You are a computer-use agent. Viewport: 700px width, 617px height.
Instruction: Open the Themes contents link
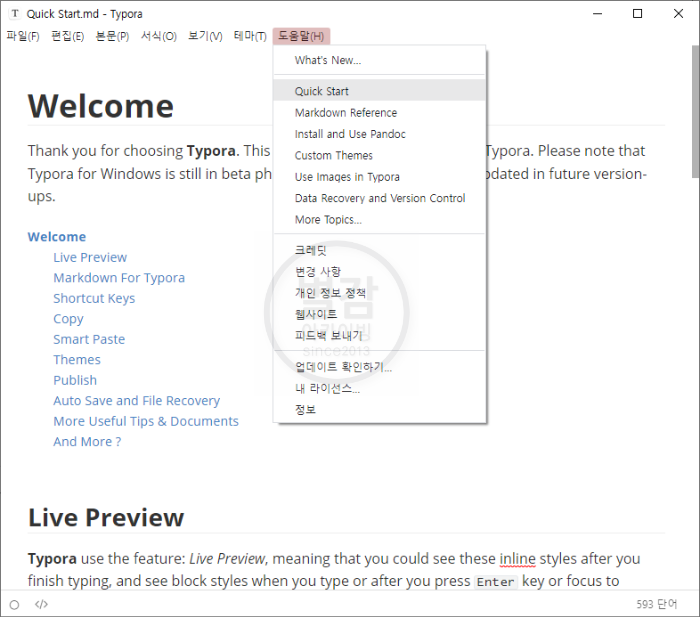(x=77, y=360)
